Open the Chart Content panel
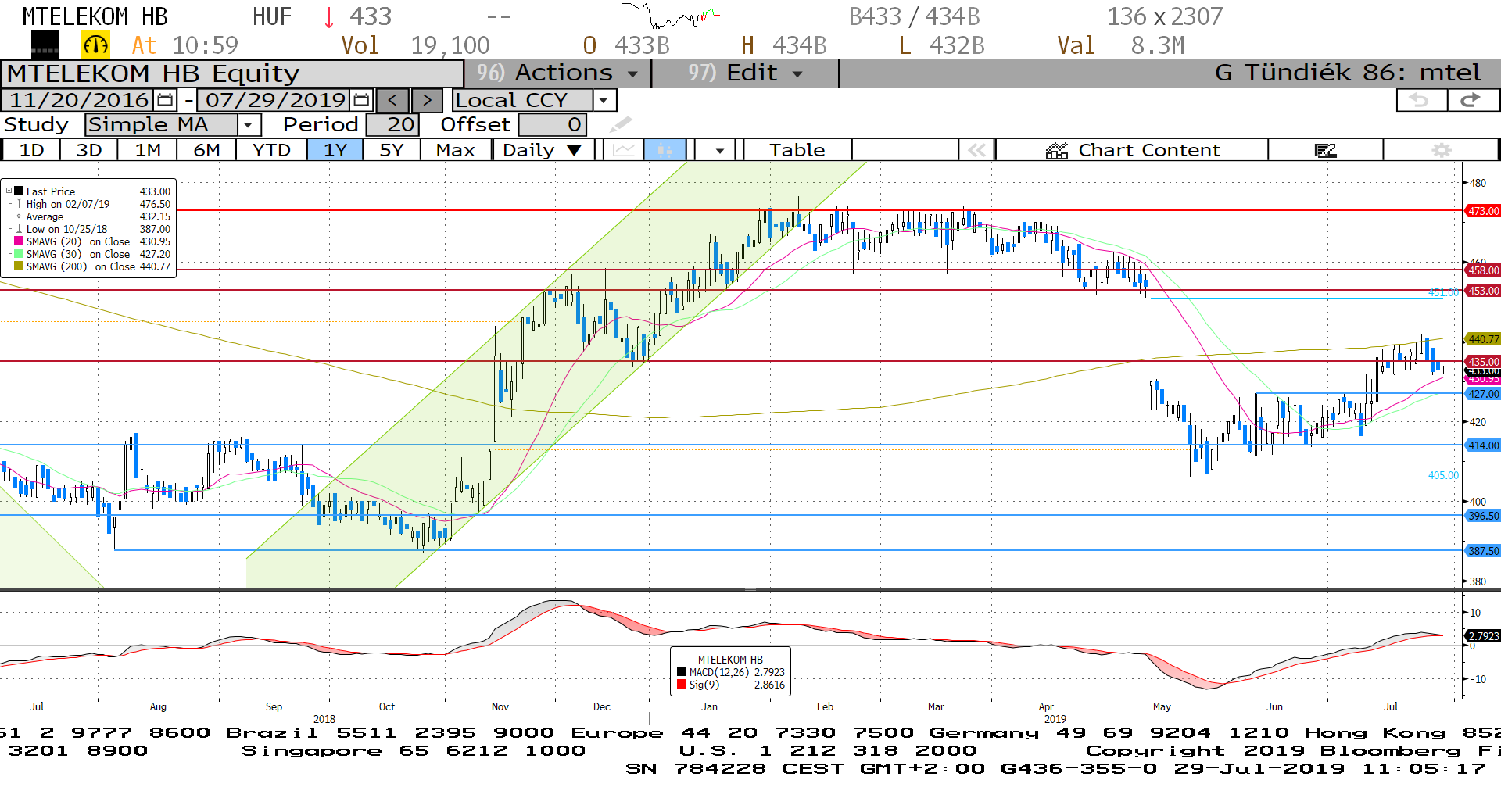Screen dimensions: 1501x812 coord(1132,150)
